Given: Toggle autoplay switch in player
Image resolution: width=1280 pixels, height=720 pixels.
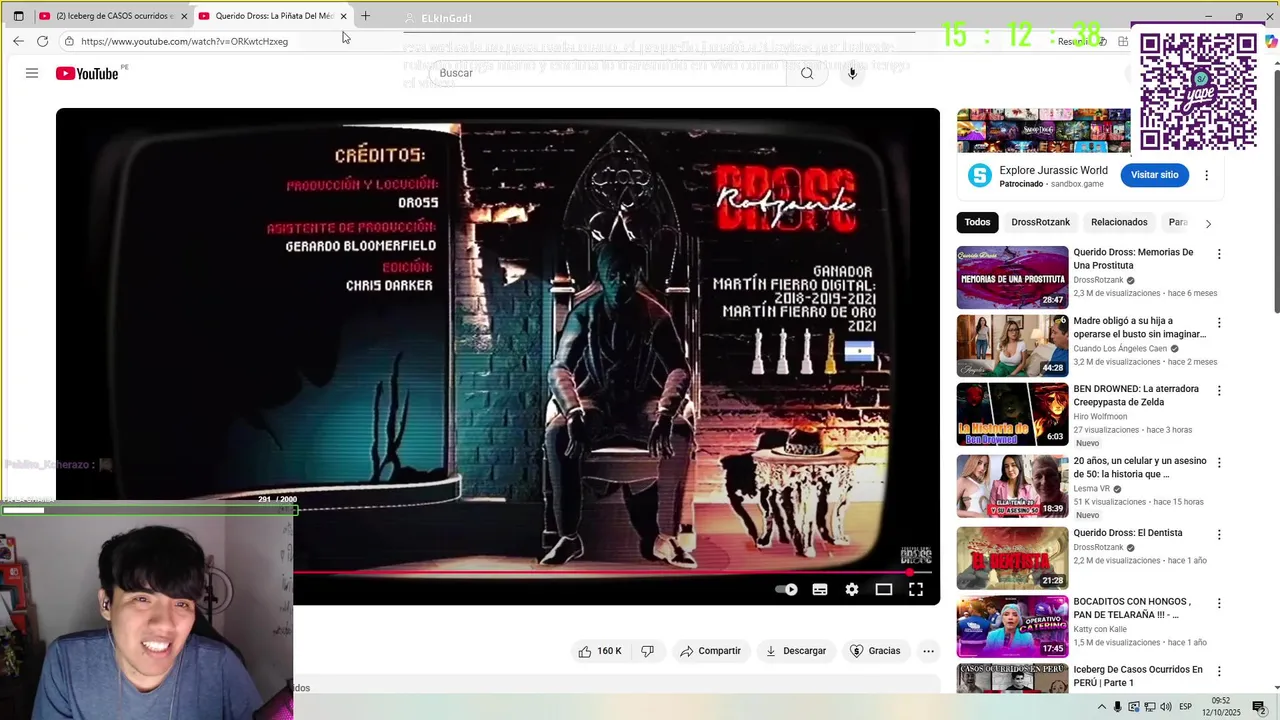Looking at the screenshot, I should [786, 589].
